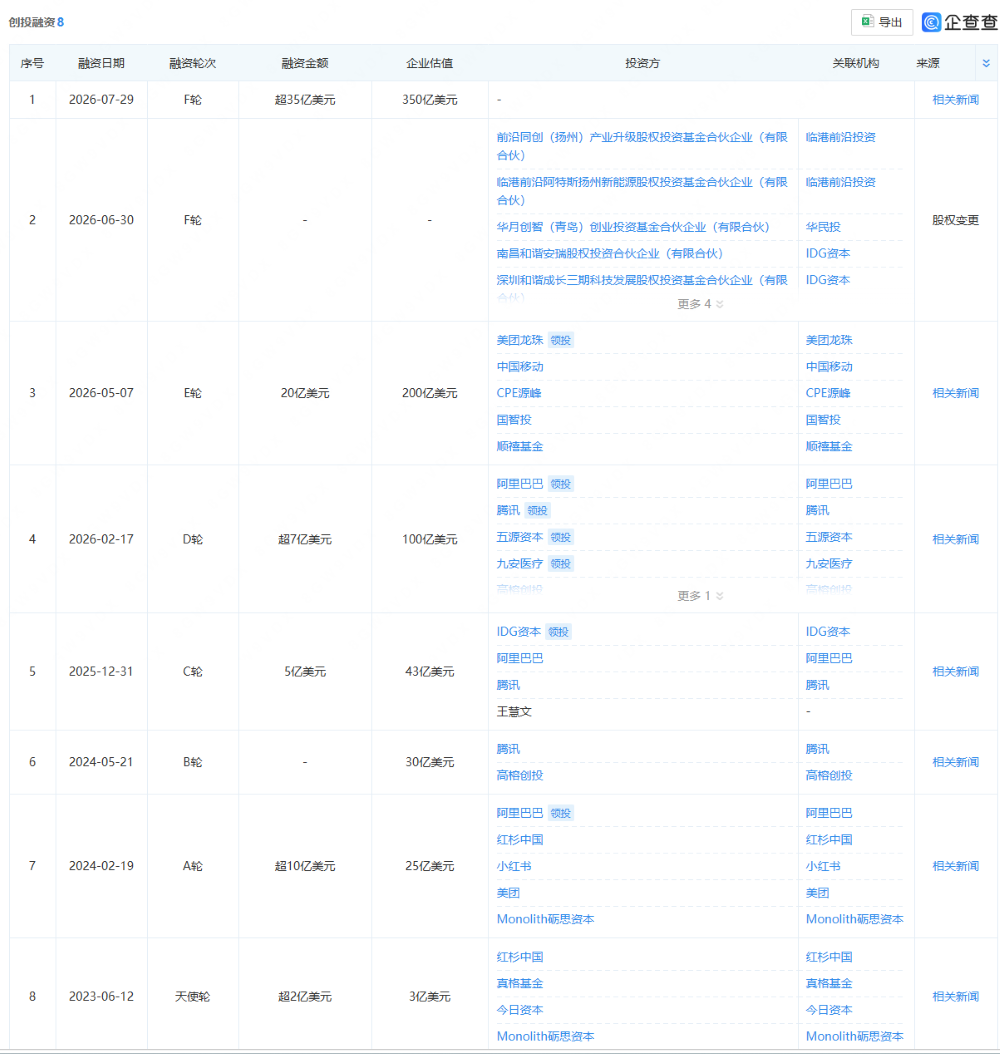Open the 华月创智（青岛）创业投资基金 link

tap(633, 227)
